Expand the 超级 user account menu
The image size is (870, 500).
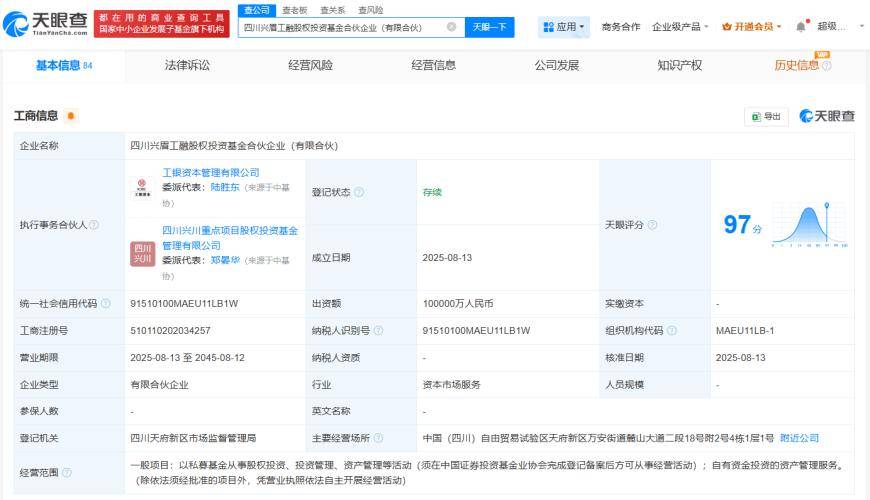840,26
